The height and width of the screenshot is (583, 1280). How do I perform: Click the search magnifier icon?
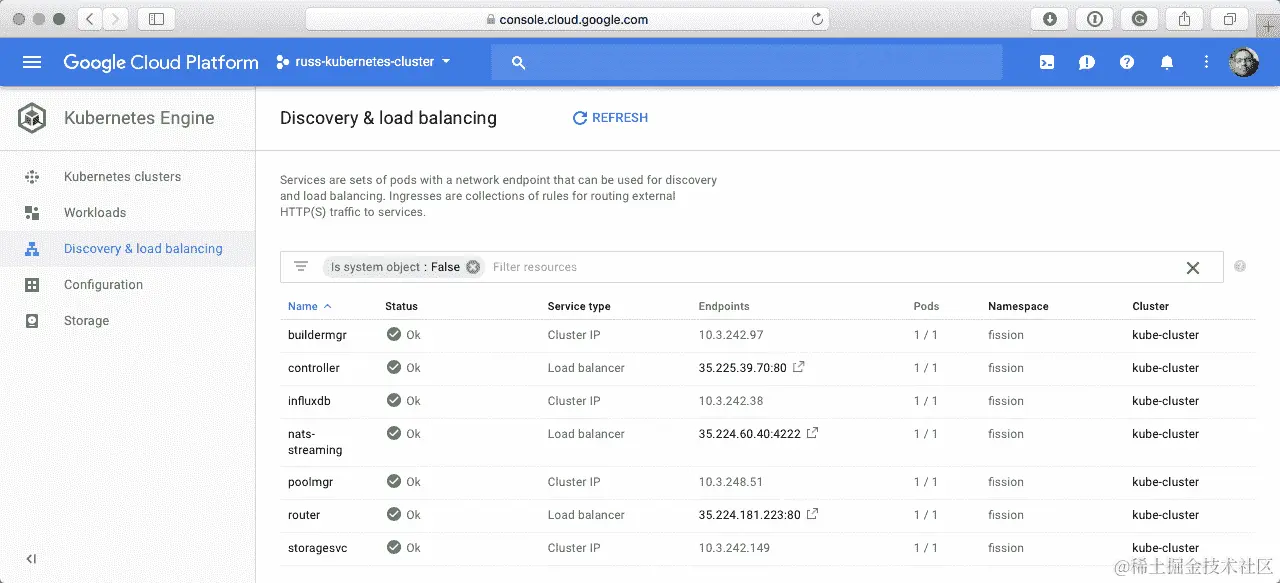pos(518,62)
